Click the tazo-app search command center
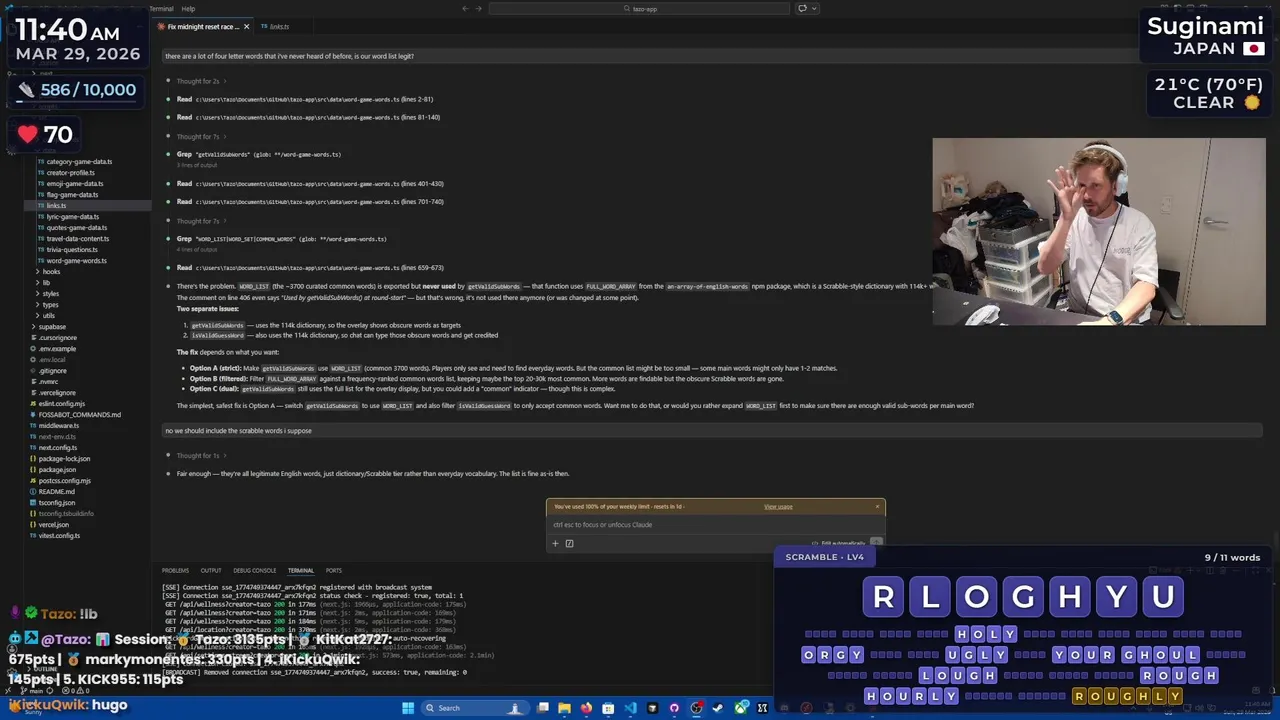 (640, 9)
